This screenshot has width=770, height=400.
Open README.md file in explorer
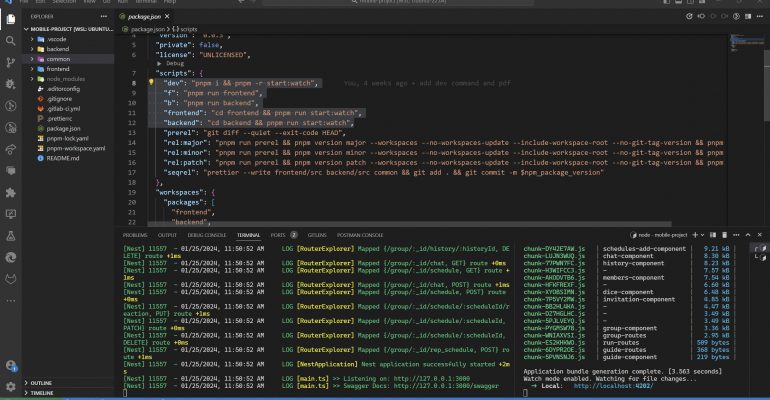pyautogui.click(x=62, y=158)
